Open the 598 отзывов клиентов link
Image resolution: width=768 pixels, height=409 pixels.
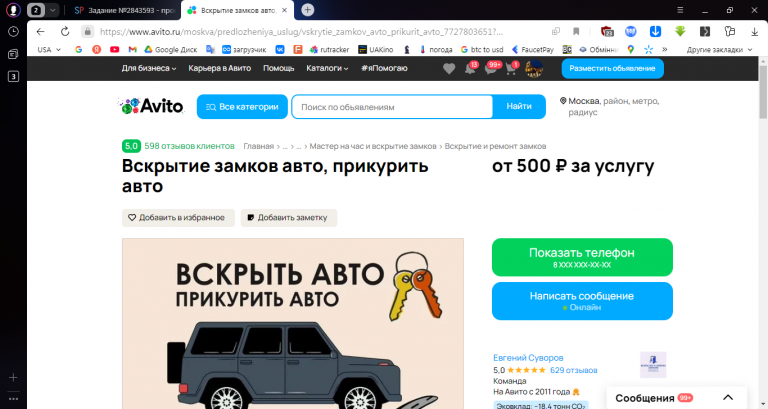tap(189, 146)
